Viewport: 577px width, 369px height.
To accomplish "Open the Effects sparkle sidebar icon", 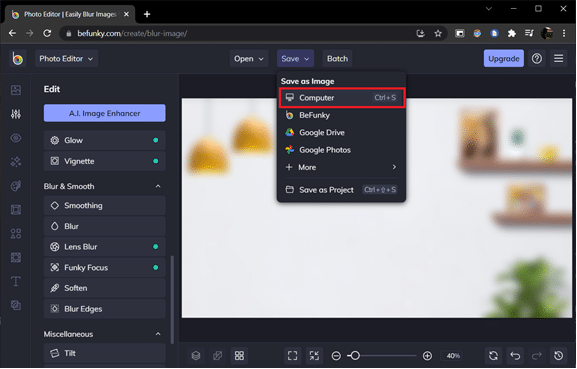I will tap(16, 162).
